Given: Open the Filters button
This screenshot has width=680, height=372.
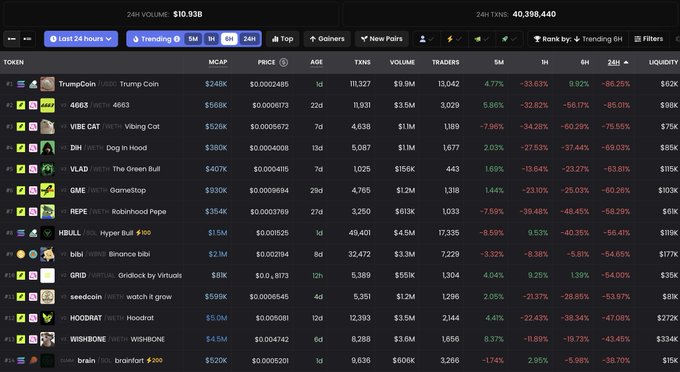Looking at the screenshot, I should [649, 39].
